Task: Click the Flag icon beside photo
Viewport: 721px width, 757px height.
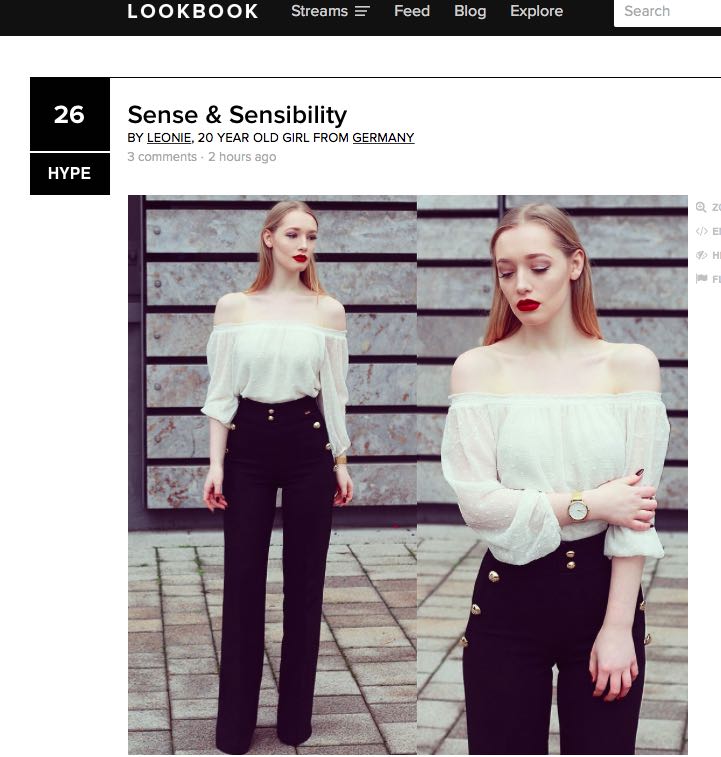Action: tap(701, 279)
